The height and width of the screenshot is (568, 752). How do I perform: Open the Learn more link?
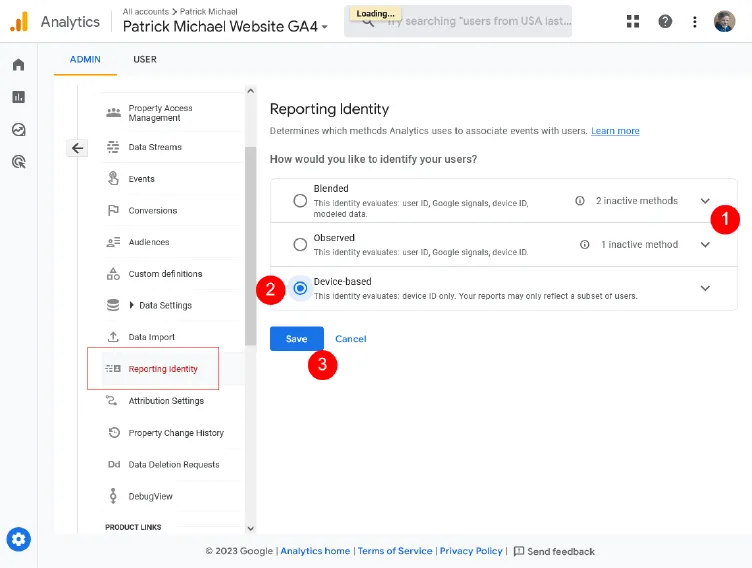(x=615, y=131)
